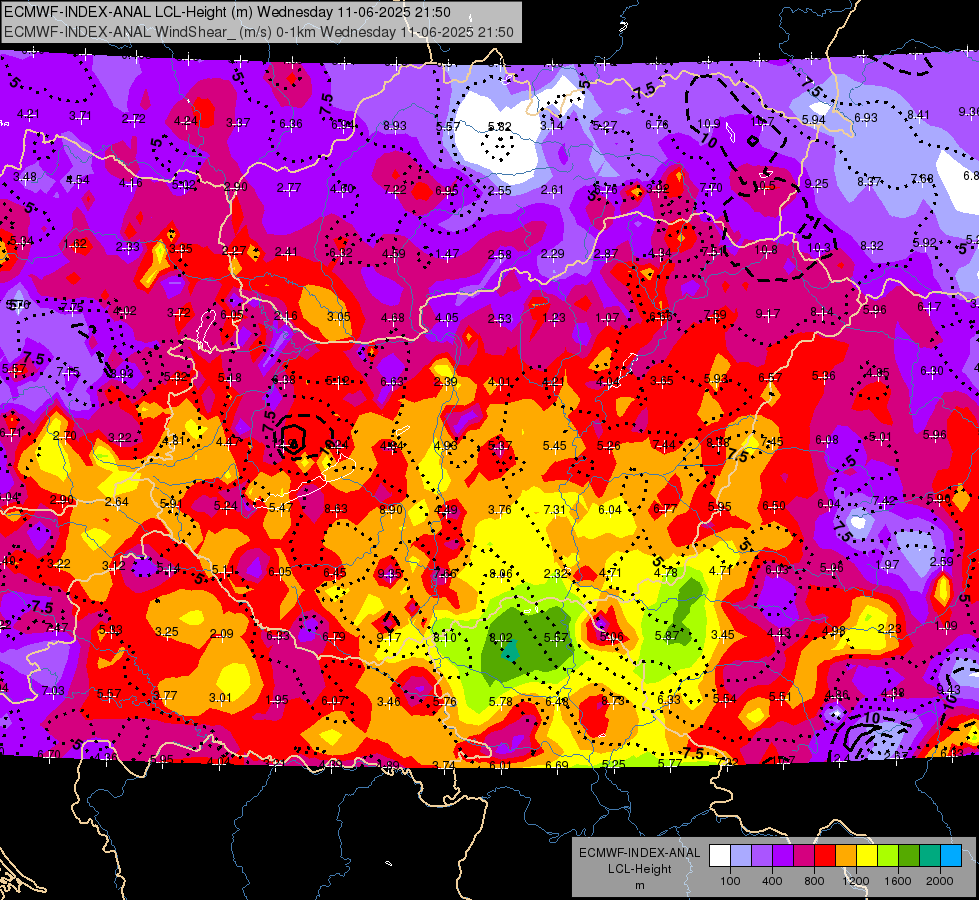This screenshot has height=900, width=979.
Task: Click the legend's LCL-Height label
Action: [x=639, y=869]
